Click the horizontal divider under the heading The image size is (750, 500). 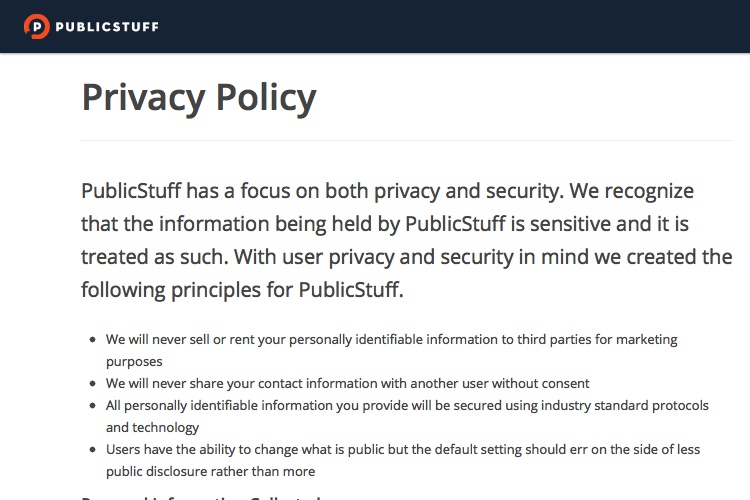[x=407, y=140]
